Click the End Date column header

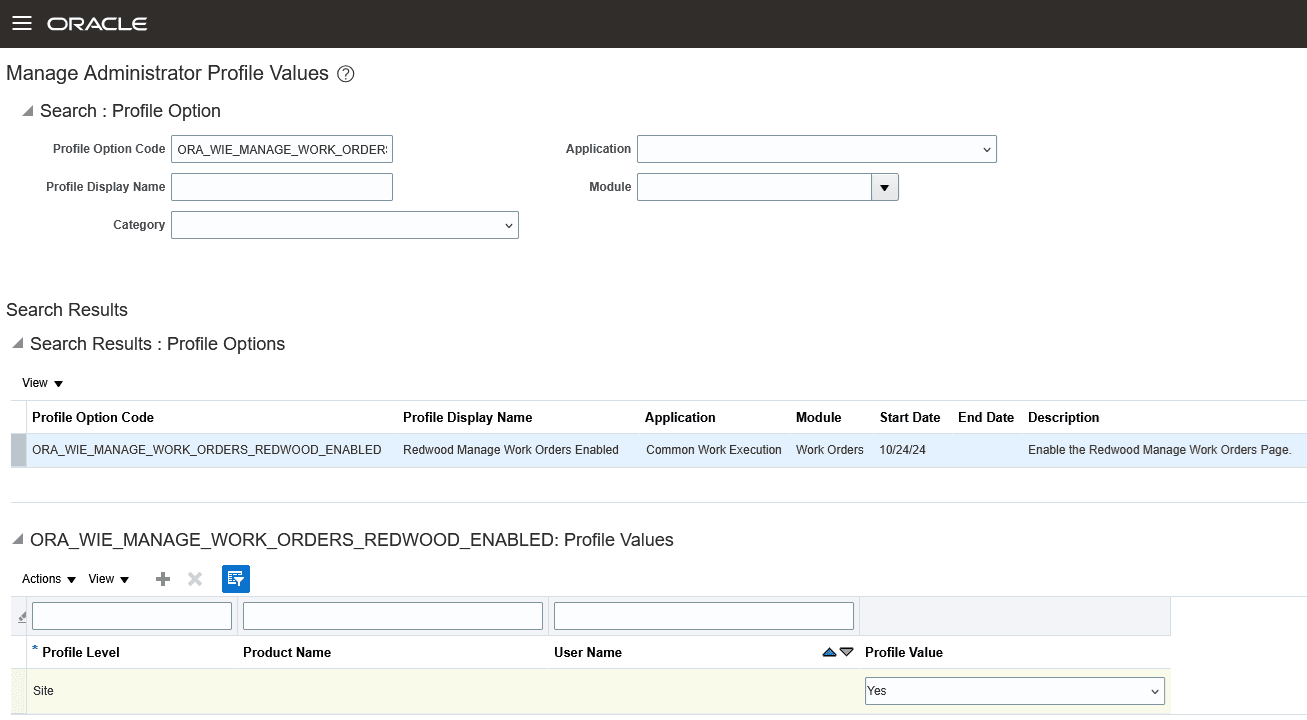[986, 417]
